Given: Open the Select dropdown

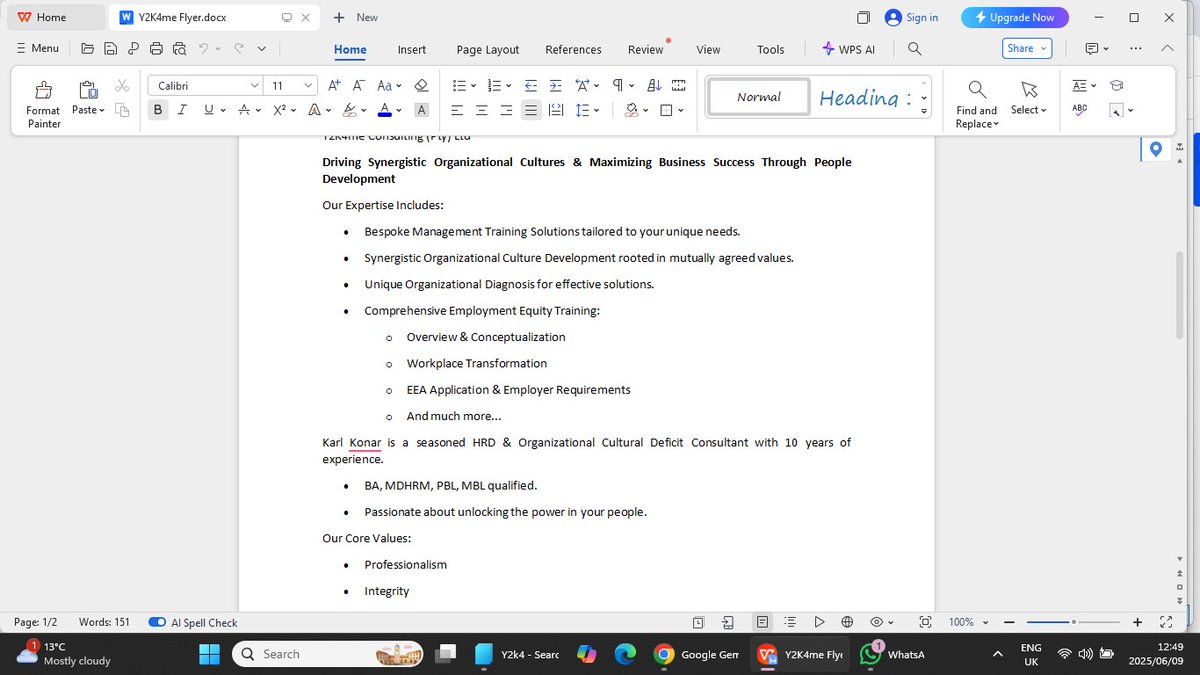Looking at the screenshot, I should click(1028, 110).
